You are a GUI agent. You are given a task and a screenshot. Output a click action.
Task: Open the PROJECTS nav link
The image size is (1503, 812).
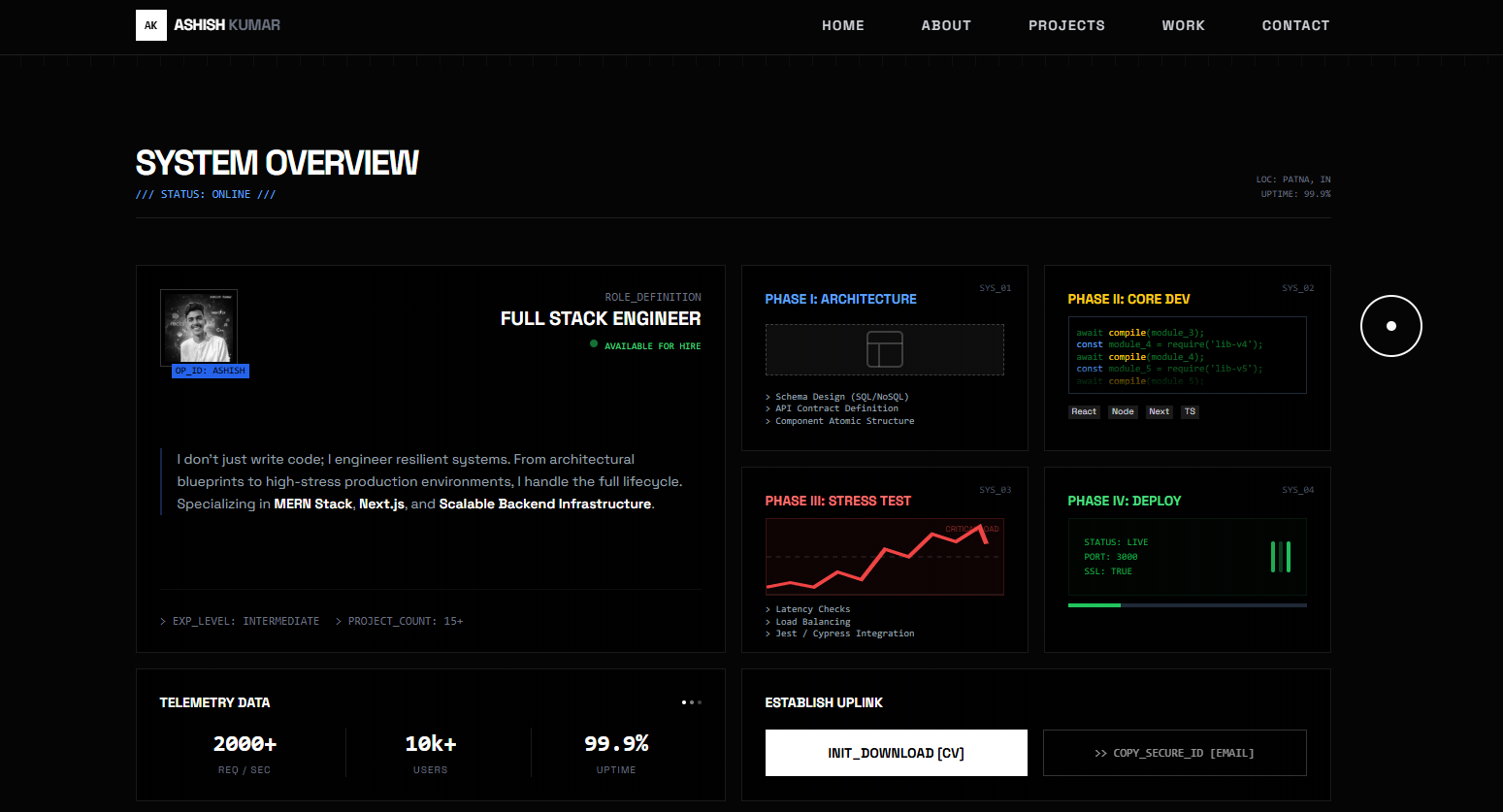pos(1066,25)
